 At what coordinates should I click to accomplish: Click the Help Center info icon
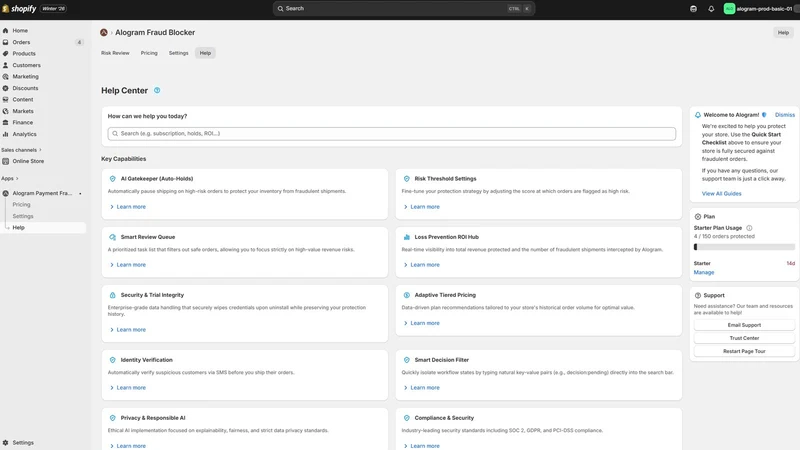point(157,90)
